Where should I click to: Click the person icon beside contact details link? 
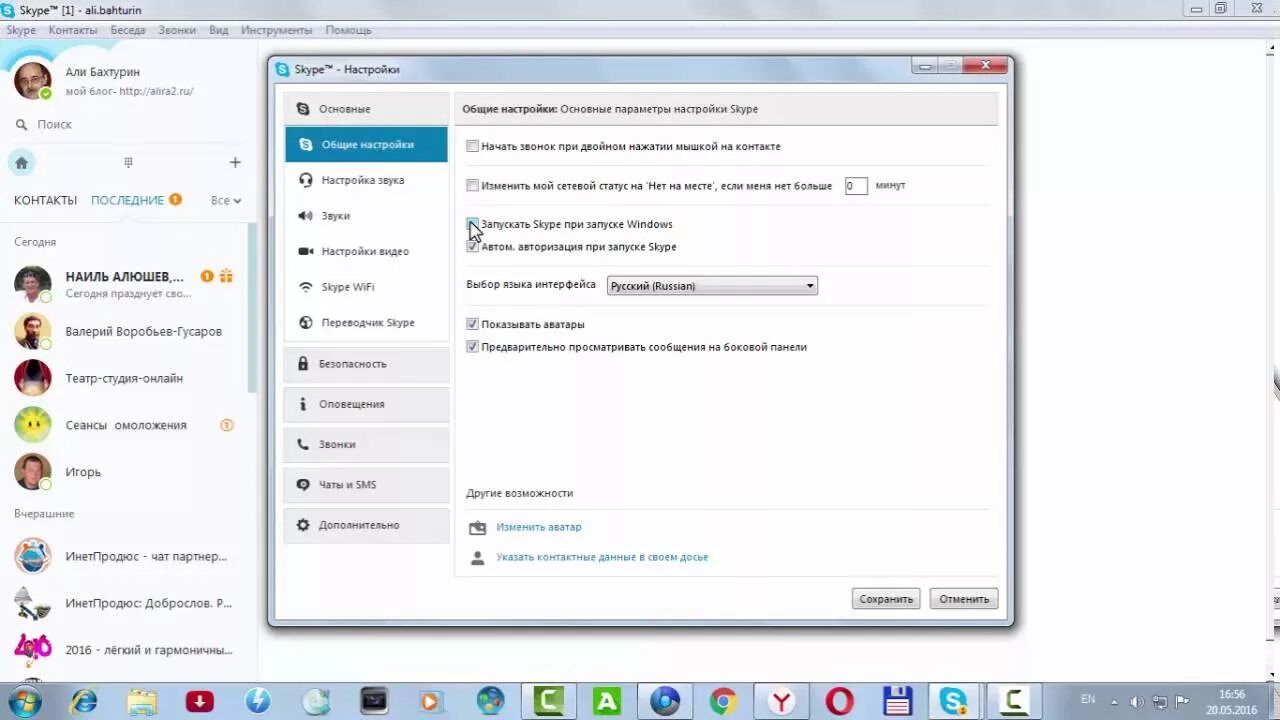478,557
